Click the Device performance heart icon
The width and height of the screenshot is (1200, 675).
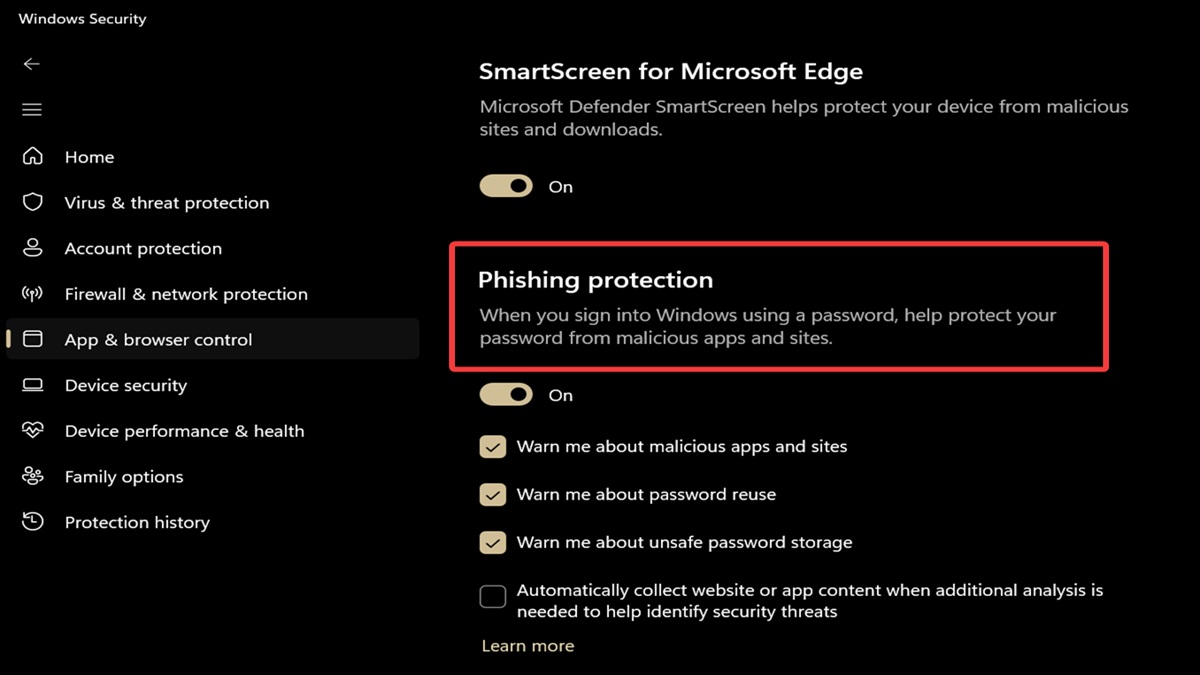tap(33, 431)
